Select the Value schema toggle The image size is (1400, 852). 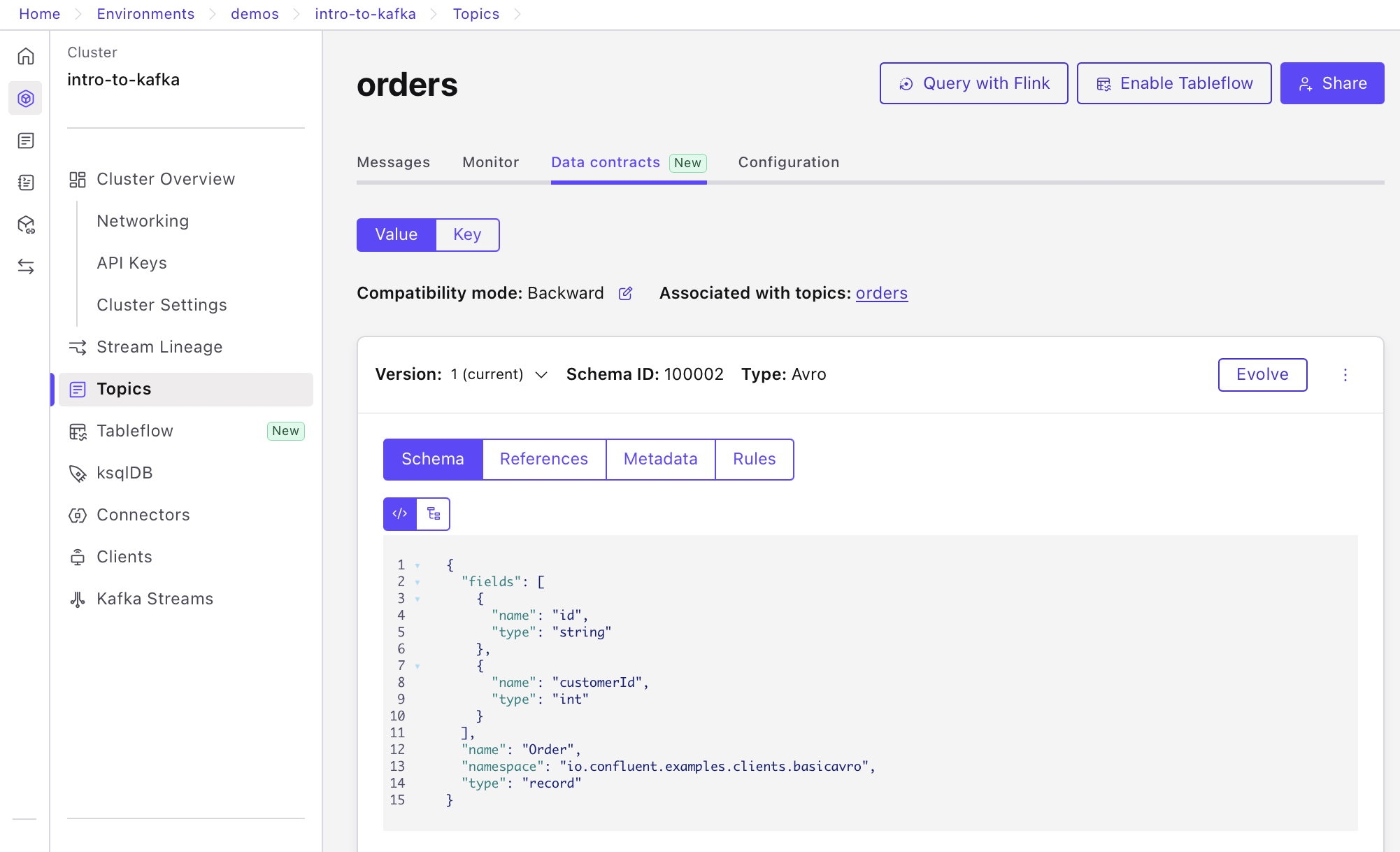(396, 235)
